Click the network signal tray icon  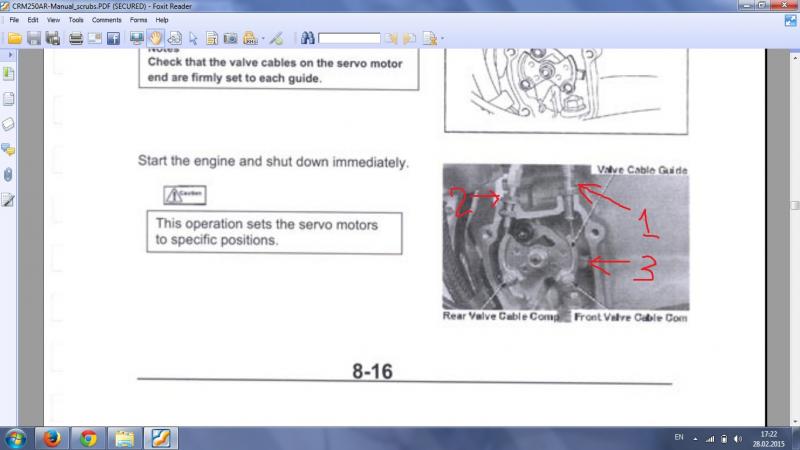pos(710,439)
